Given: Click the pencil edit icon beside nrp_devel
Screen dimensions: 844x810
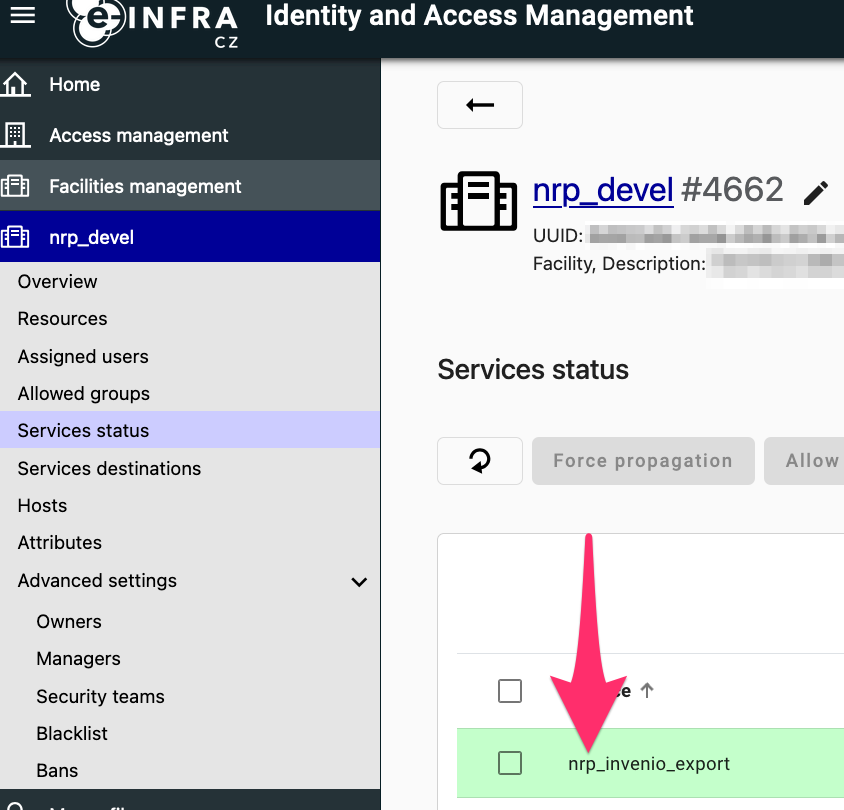Looking at the screenshot, I should click(816, 192).
